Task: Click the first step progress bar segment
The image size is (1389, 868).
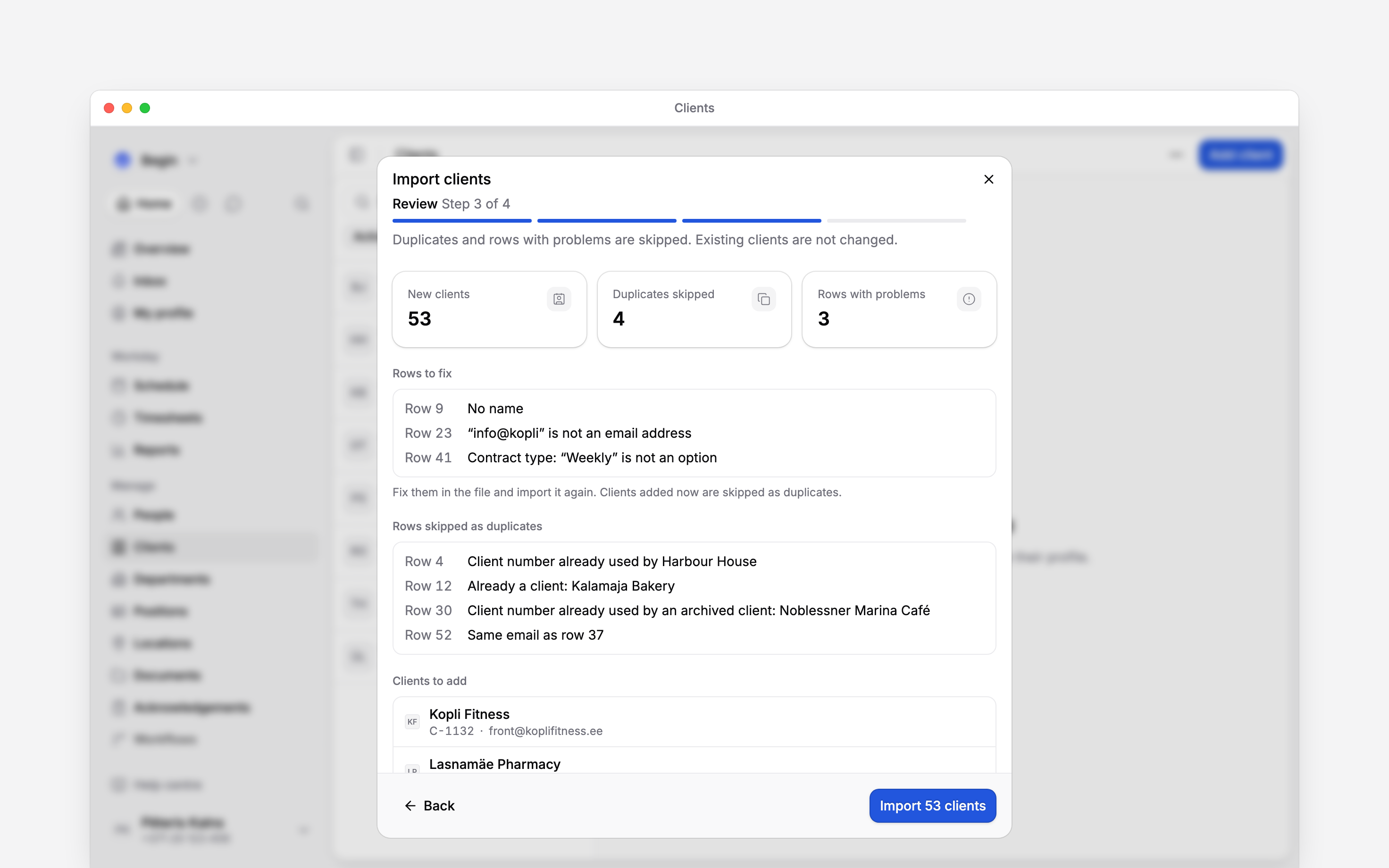Action: 462,220
